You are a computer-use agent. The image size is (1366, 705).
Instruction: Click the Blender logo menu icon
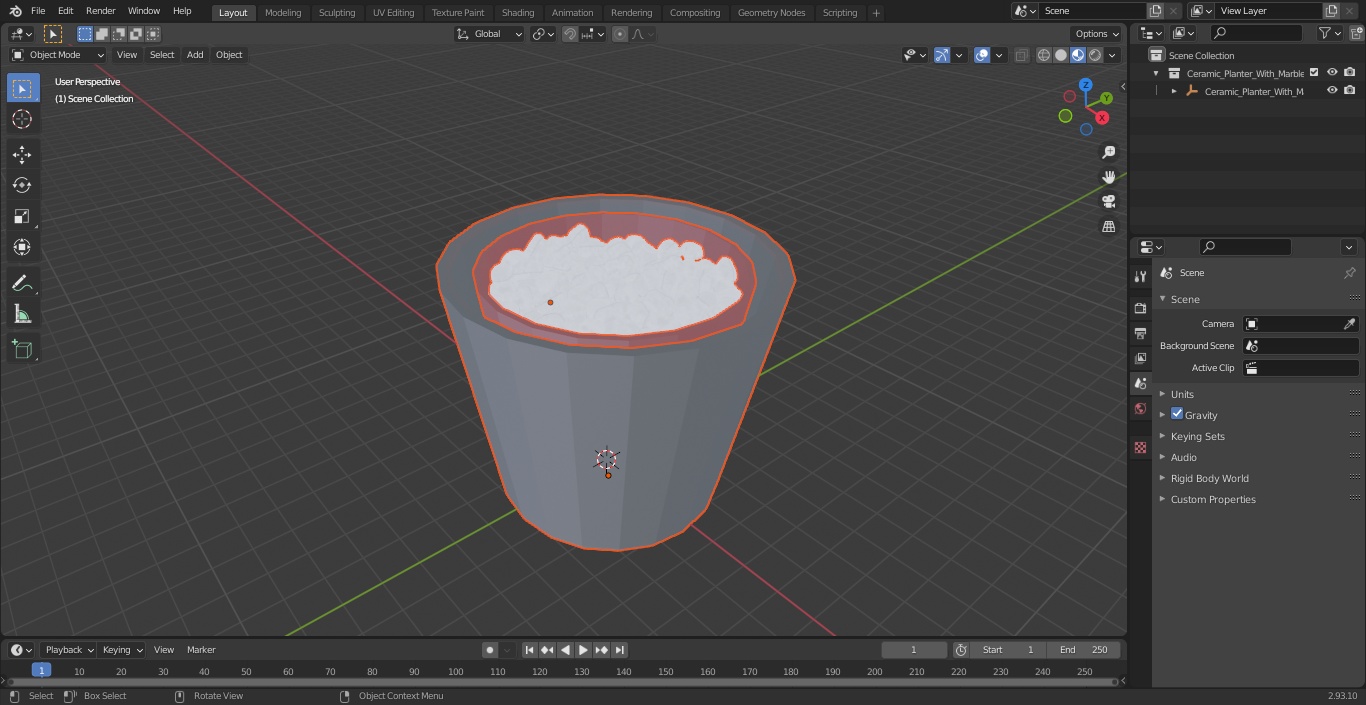pos(16,11)
